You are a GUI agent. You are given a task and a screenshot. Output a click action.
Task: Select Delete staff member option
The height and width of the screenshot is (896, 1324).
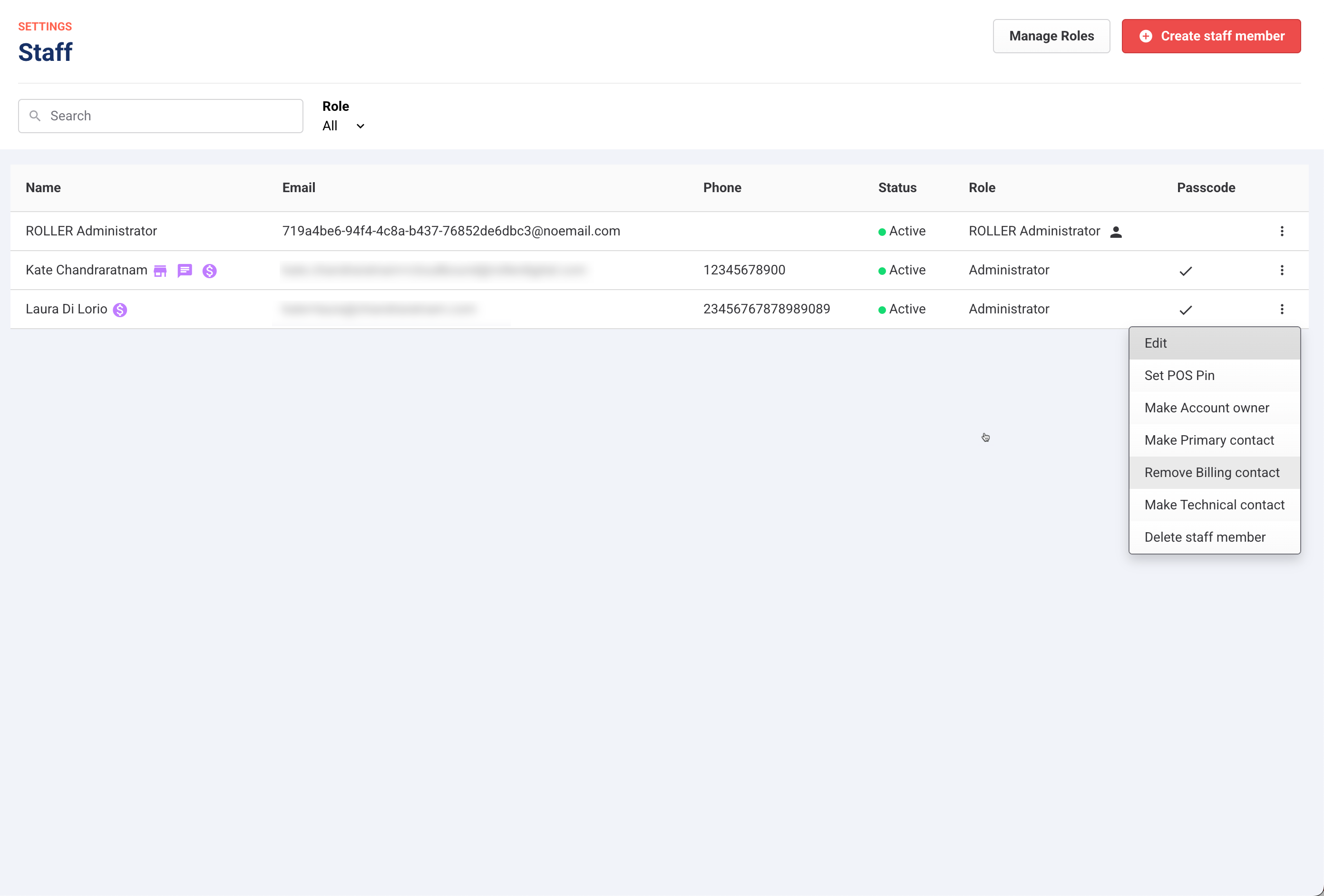click(1214, 537)
